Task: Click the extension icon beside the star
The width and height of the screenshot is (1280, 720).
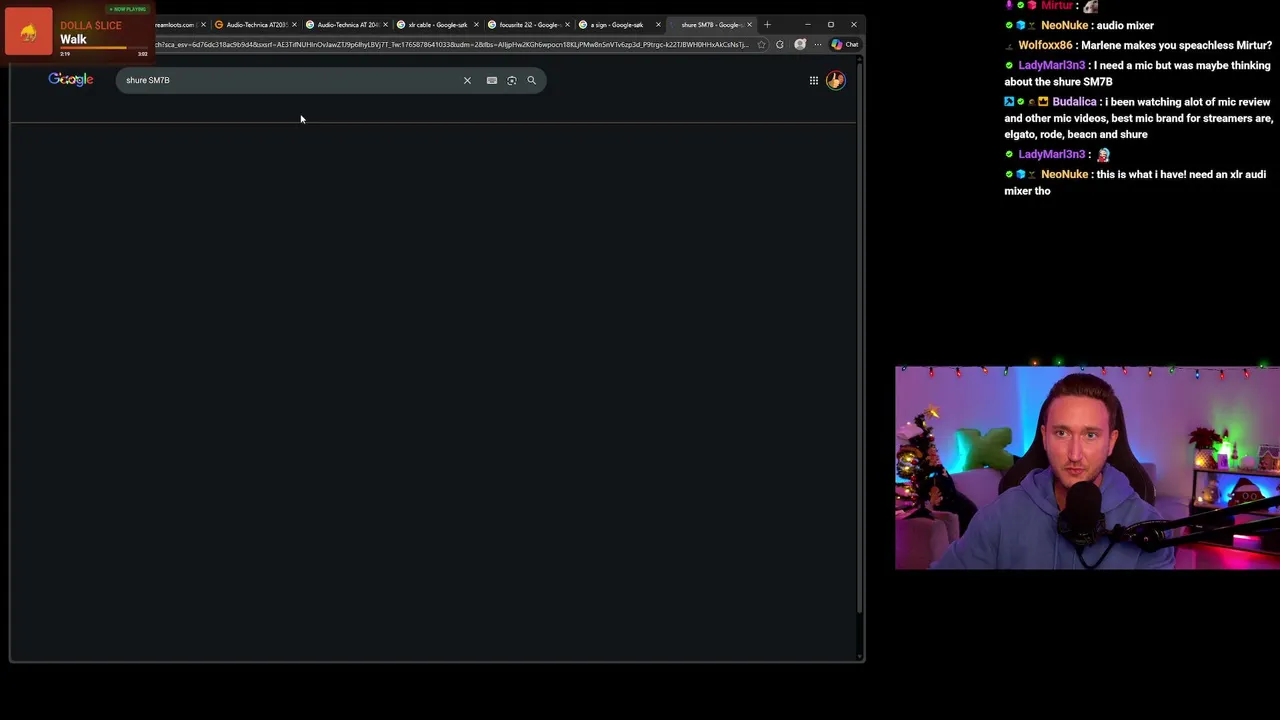Action: point(780,44)
